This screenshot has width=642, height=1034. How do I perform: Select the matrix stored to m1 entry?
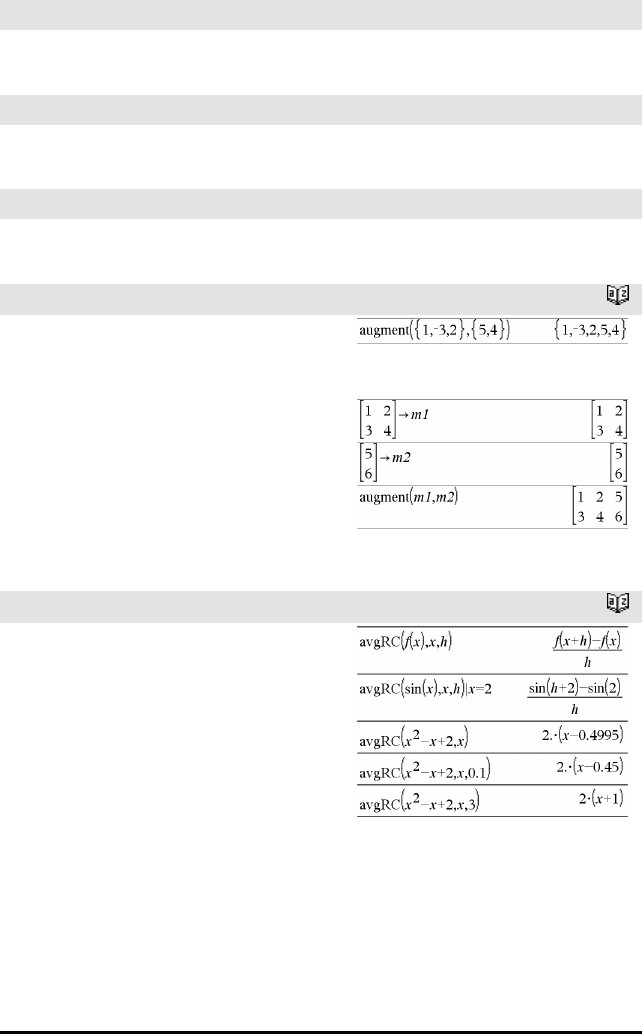(x=394, y=421)
